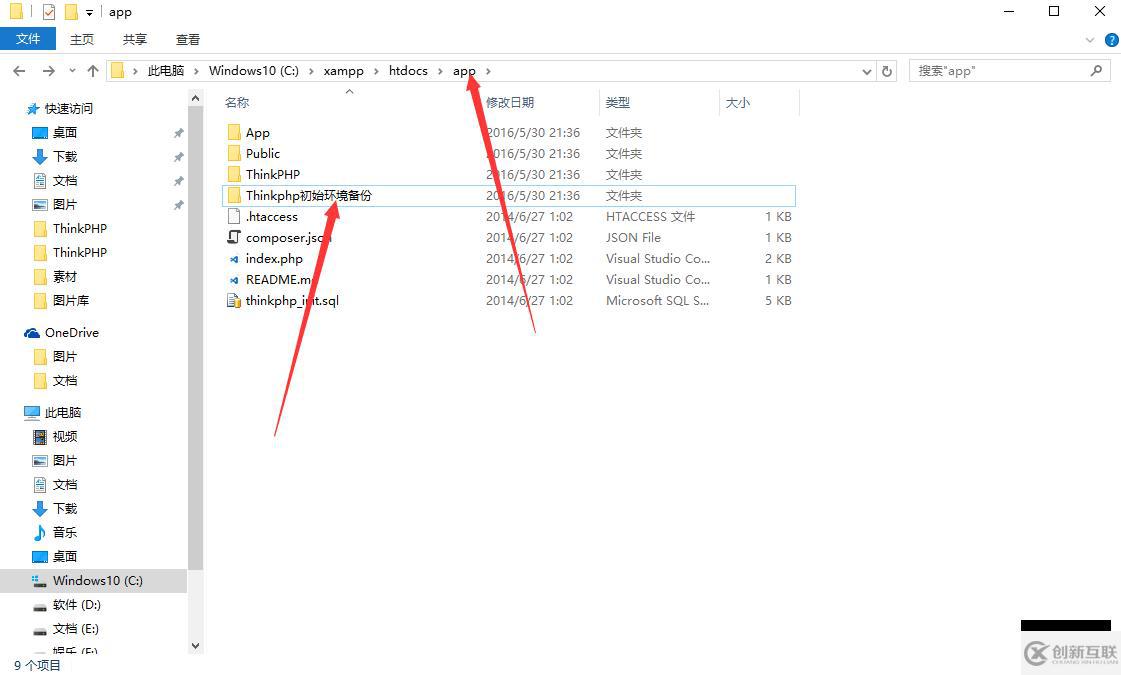Select Windows10 (C:) drive in sidebar
1121x675 pixels.
(x=94, y=581)
